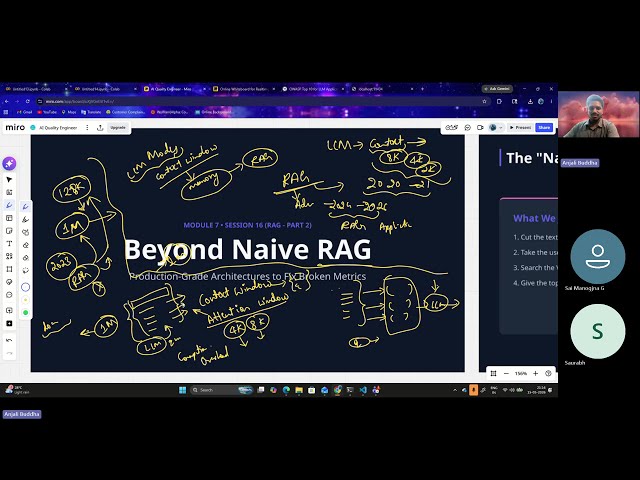Click the Present button
Screen dimensions: 640x480
(520, 128)
